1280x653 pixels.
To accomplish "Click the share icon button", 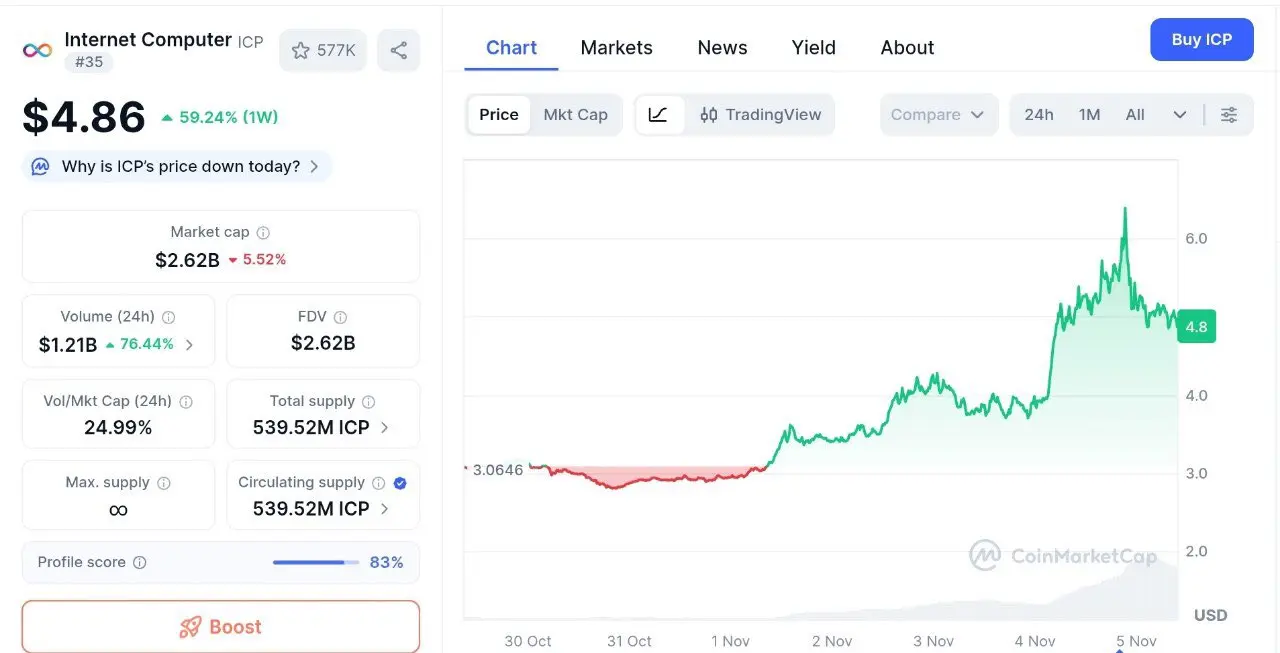I will 399,50.
